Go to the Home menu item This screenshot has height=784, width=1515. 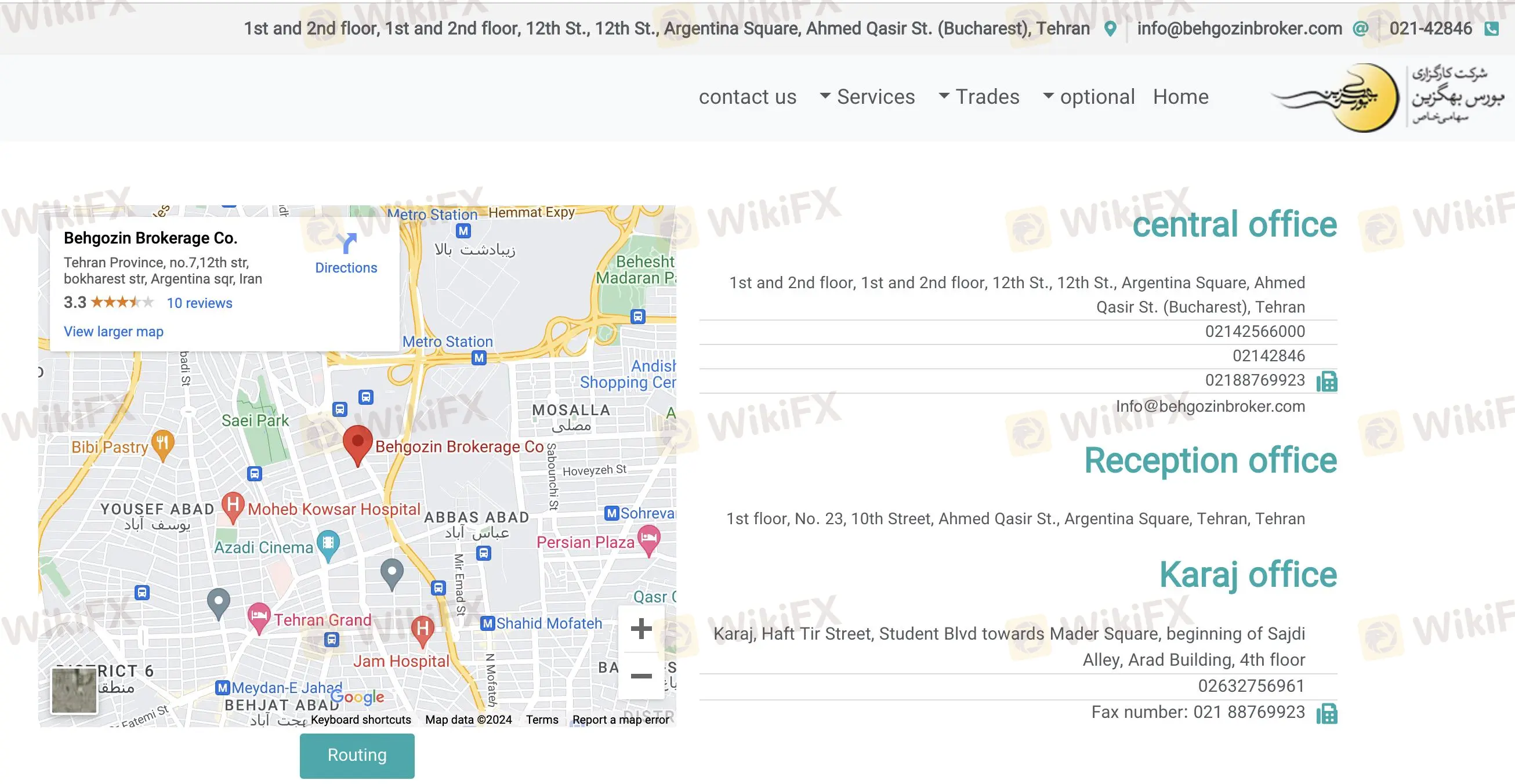coord(1180,96)
